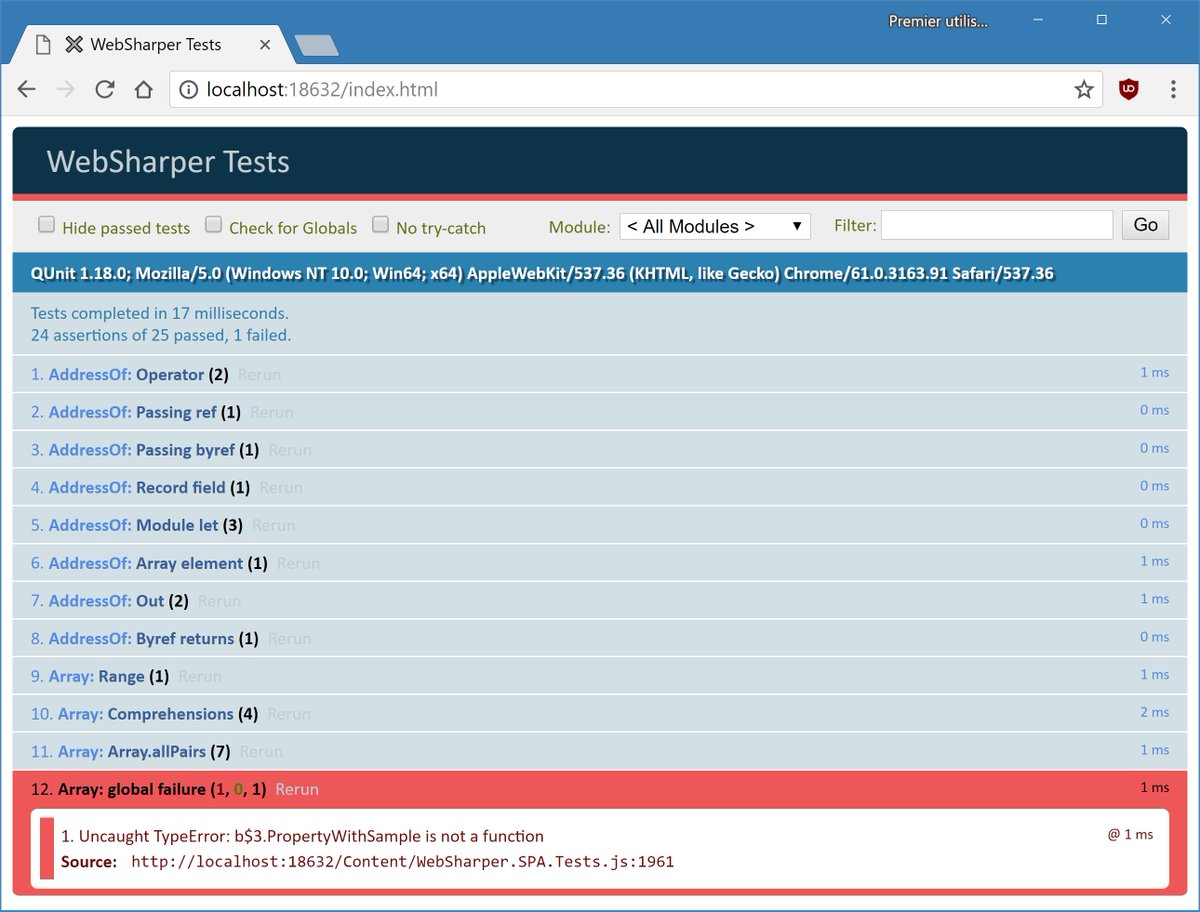Click the browser forward arrow
The height and width of the screenshot is (912, 1200).
[66, 90]
